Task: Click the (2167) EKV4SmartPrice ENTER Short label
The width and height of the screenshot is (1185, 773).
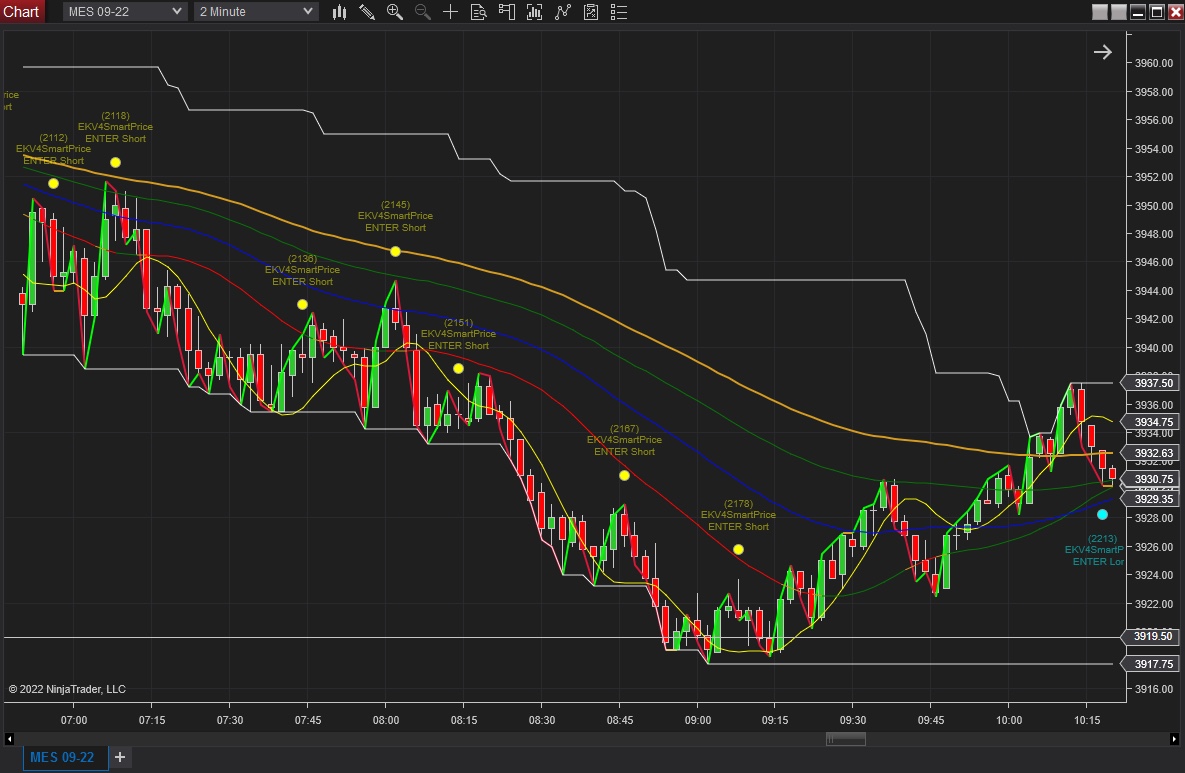Action: click(624, 440)
